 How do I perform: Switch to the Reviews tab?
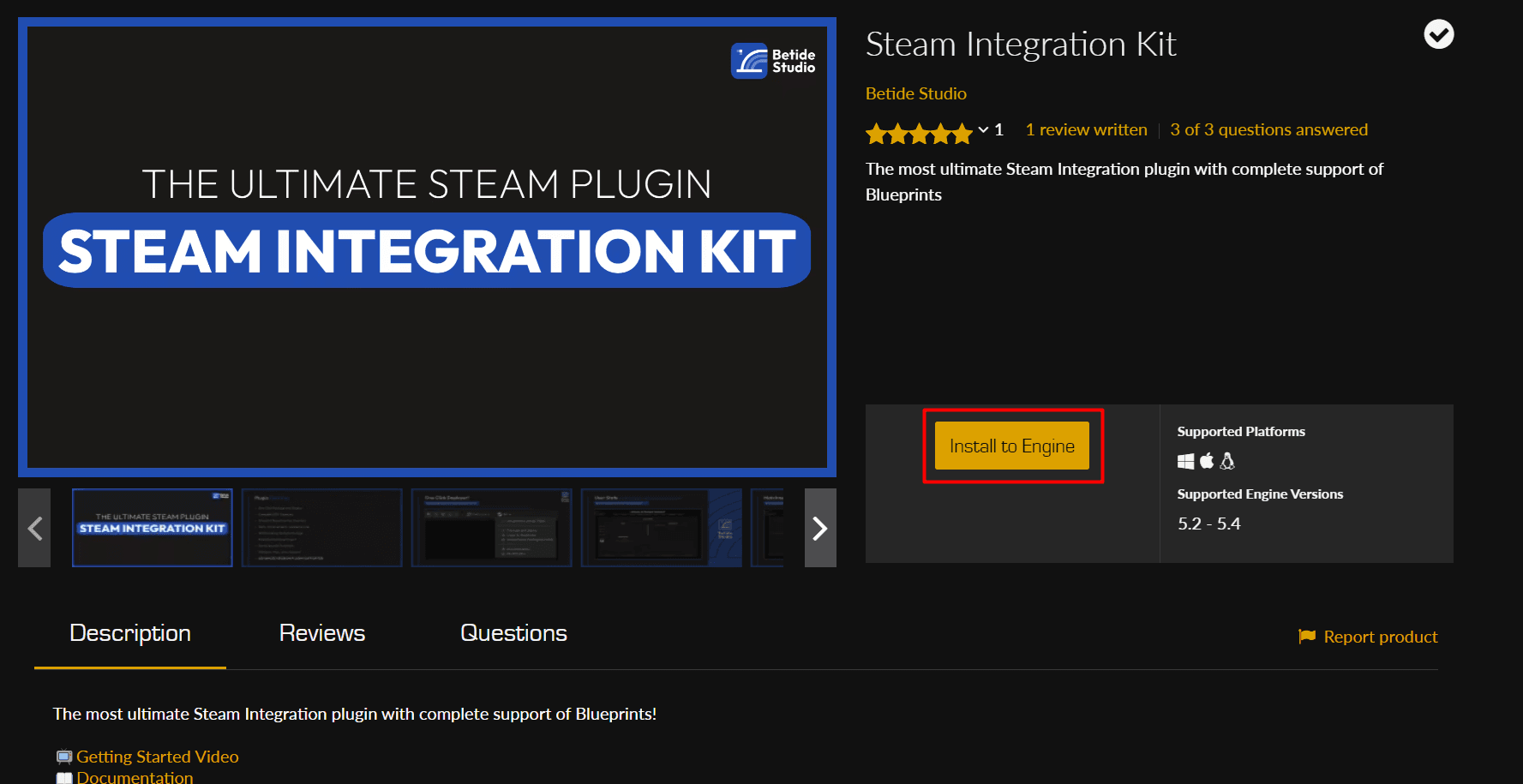[x=322, y=633]
